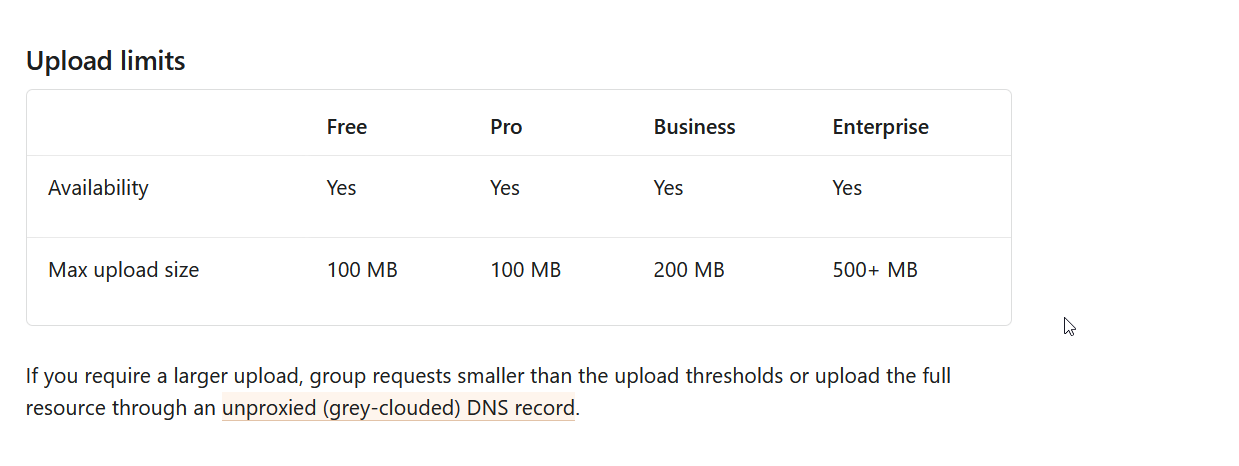This screenshot has height=466, width=1239.
Task: Click the Enterprise plan availability Yes cell
Action: click(847, 188)
